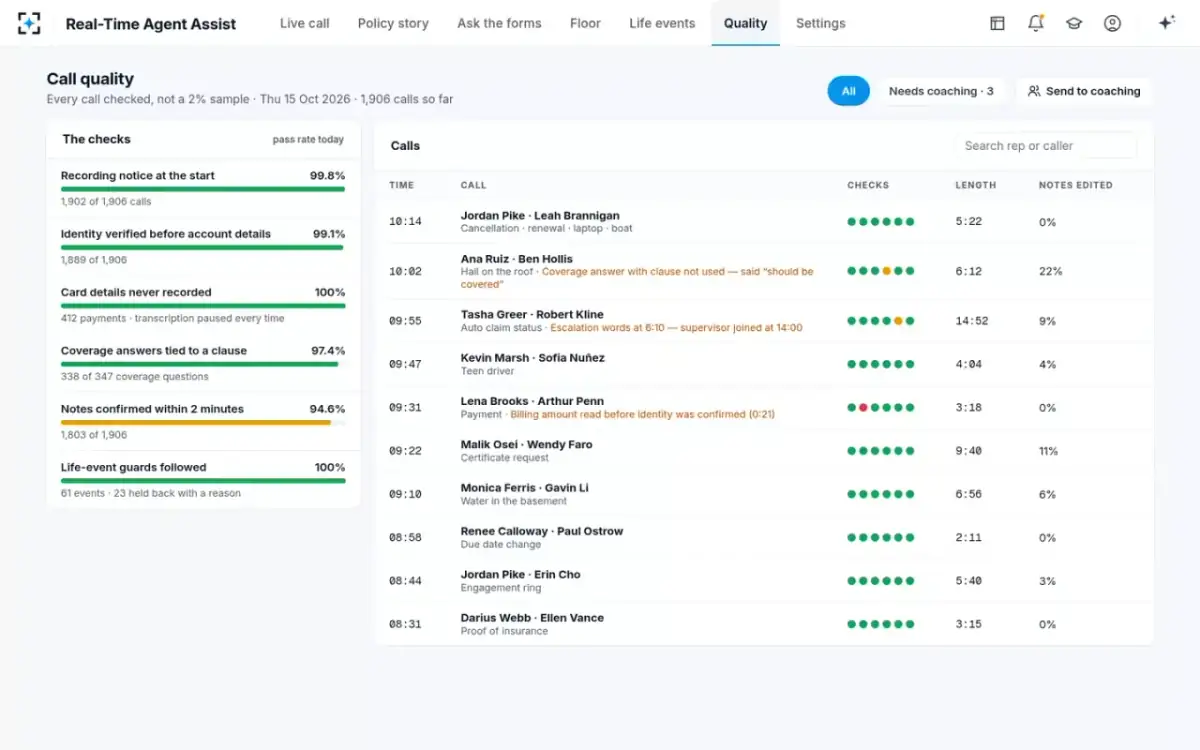
Task: Click the Billing amount read before identity note
Action: tap(642, 414)
